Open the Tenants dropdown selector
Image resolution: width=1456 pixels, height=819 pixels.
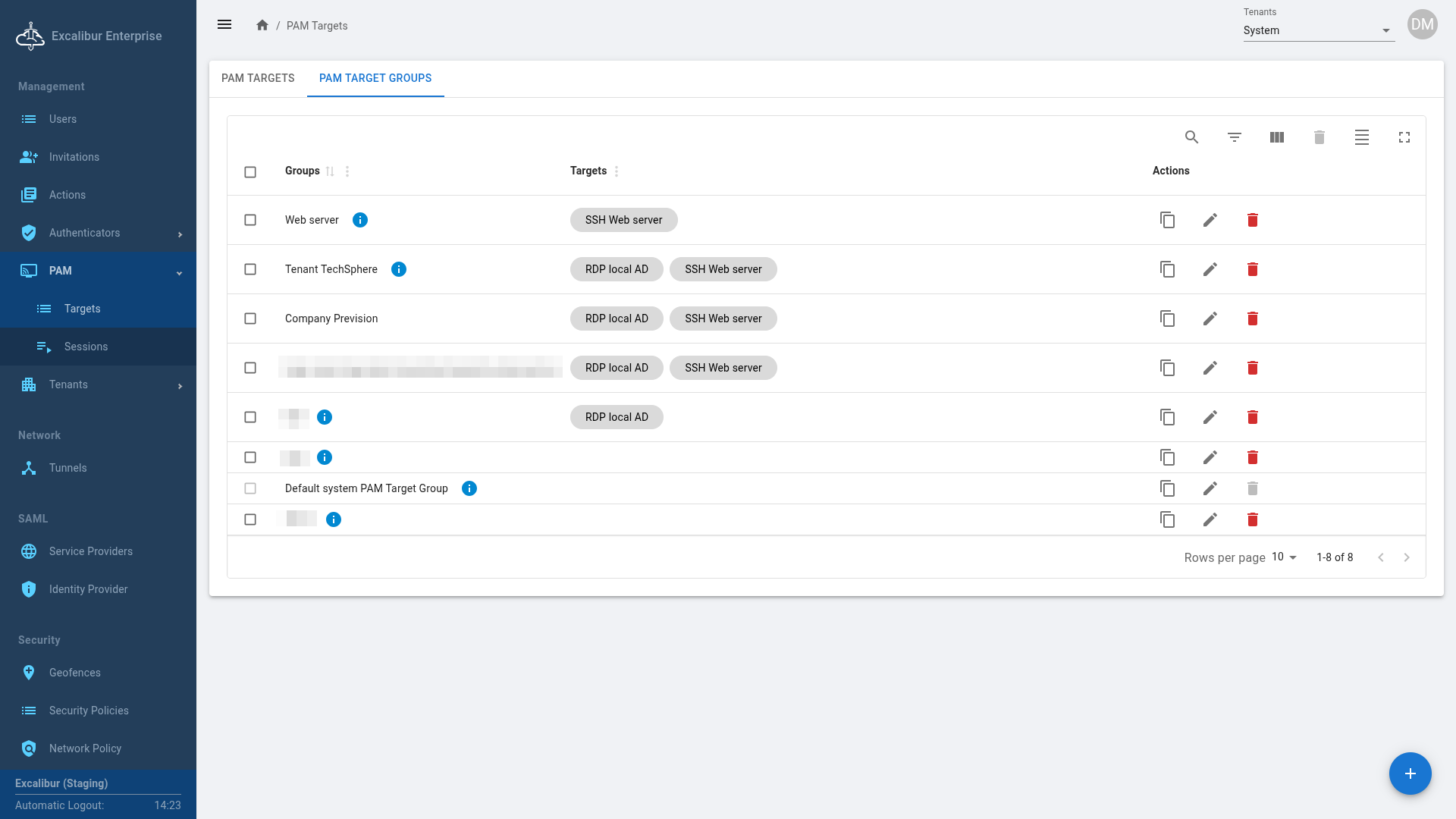[1318, 30]
